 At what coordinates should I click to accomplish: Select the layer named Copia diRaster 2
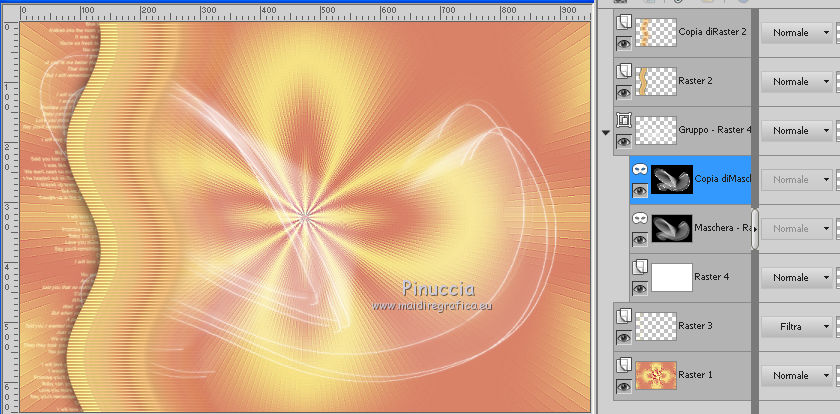(712, 32)
